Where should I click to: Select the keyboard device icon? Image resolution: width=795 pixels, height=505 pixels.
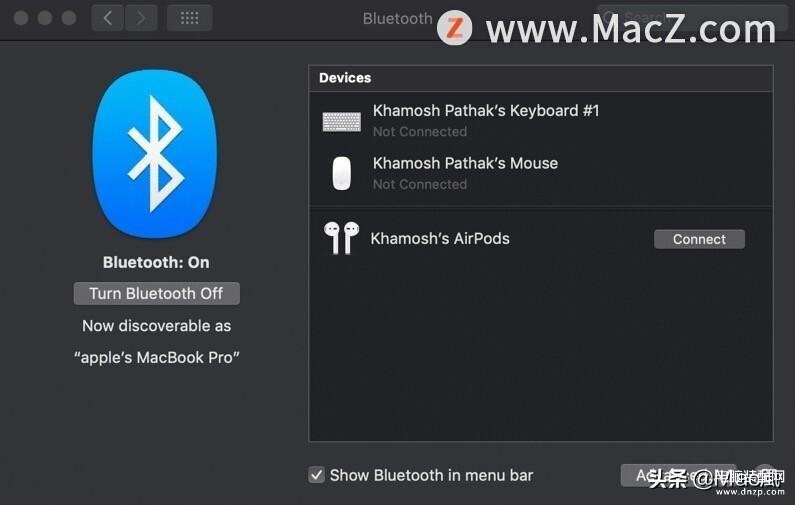342,122
